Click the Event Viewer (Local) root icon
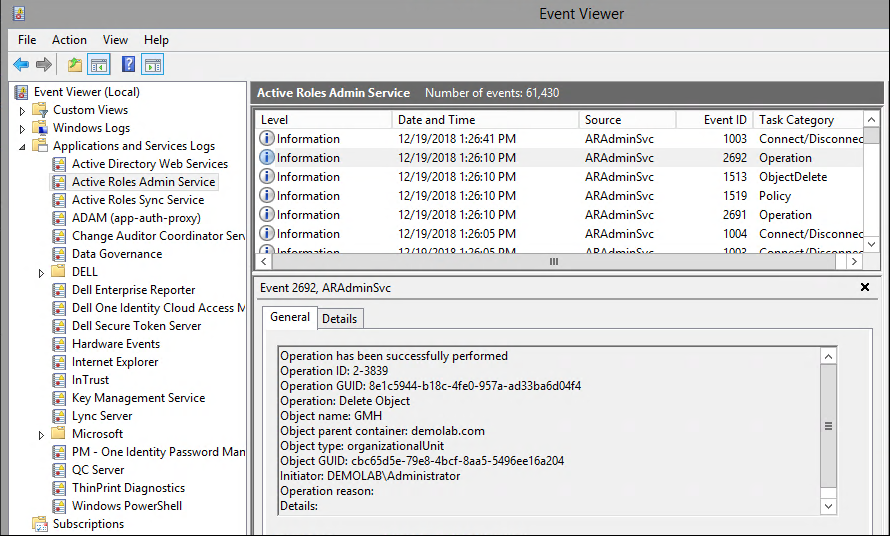The image size is (890, 536). pos(22,92)
